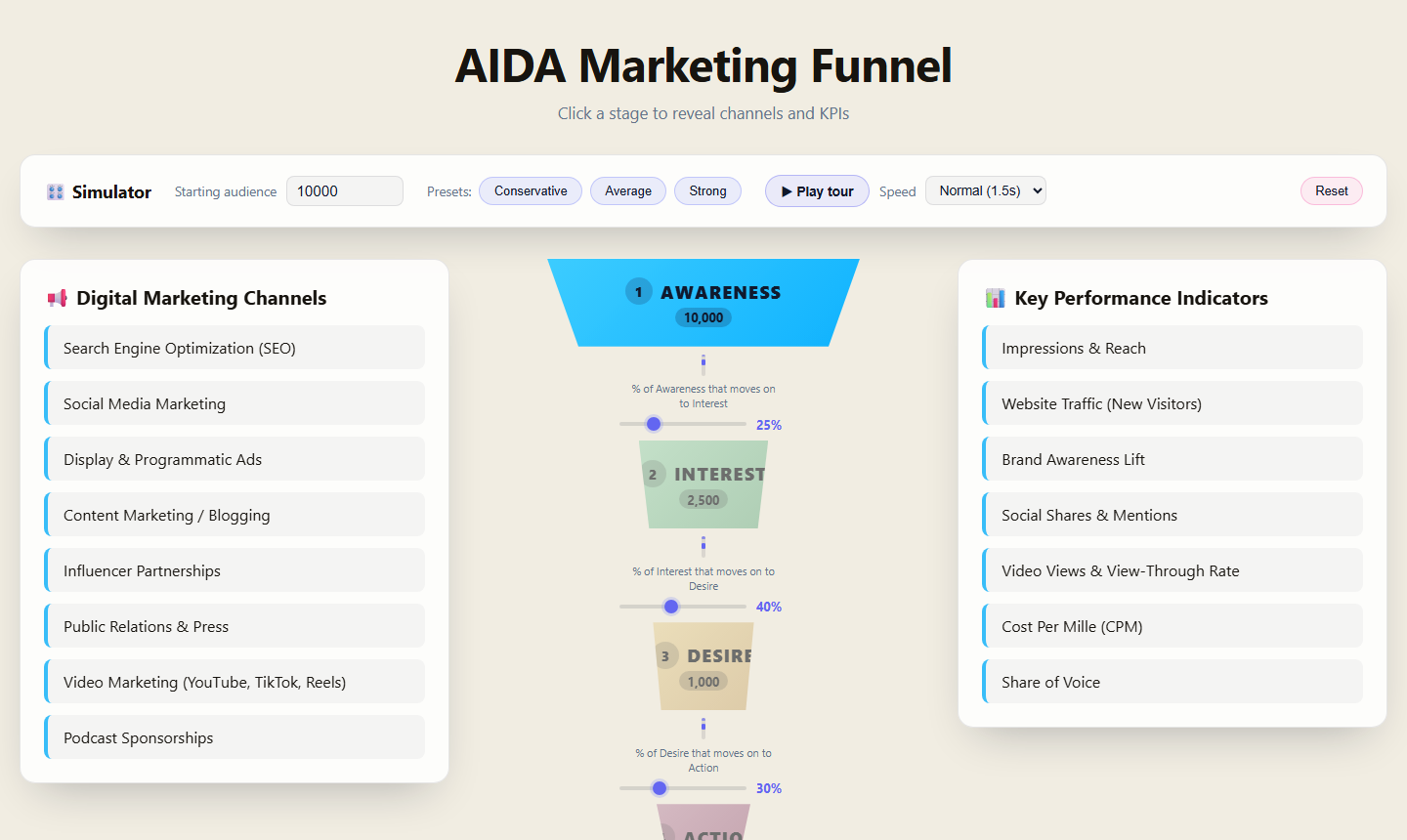Click the Cost Per Mille (CPM) KPI item
This screenshot has width=1407, height=840.
coord(1172,626)
